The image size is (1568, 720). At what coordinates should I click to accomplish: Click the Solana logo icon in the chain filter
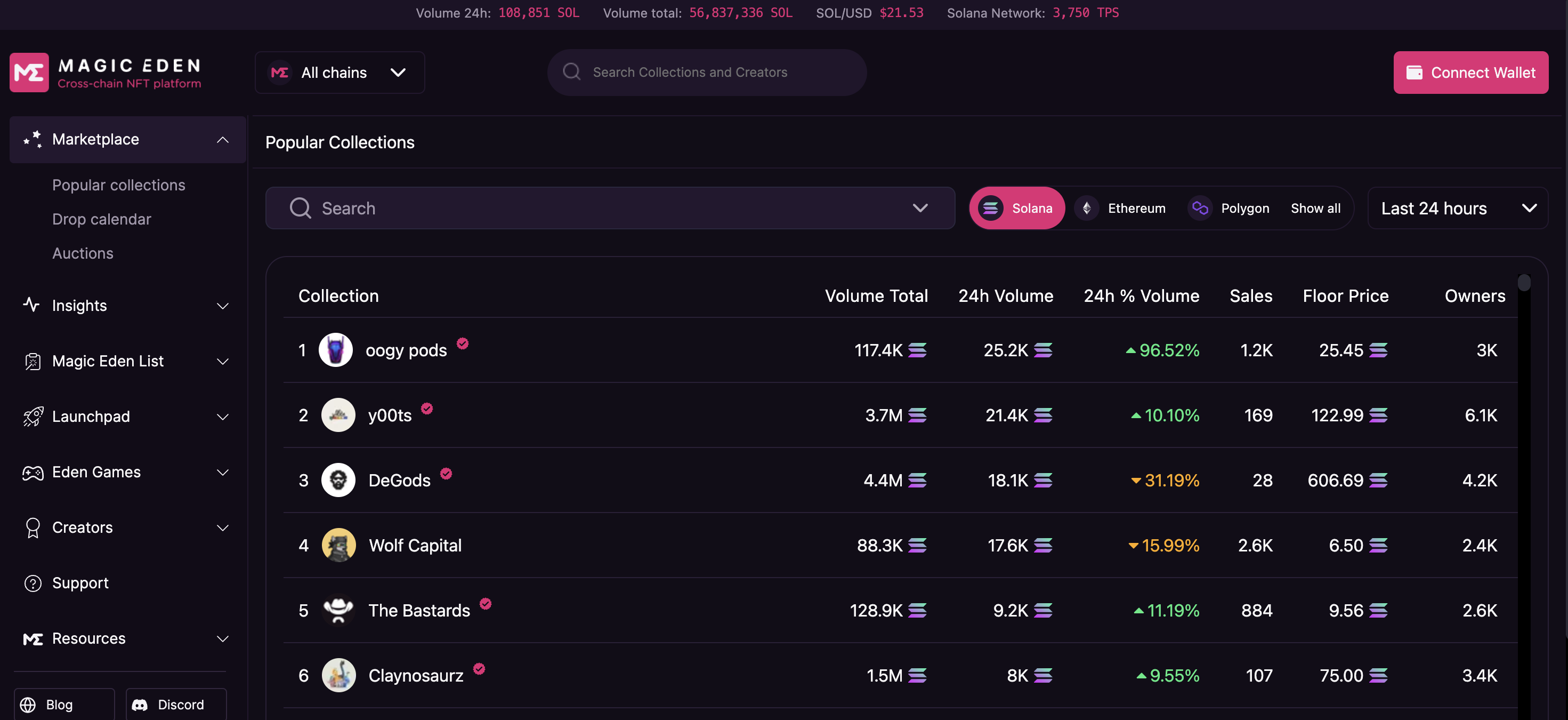(x=990, y=209)
